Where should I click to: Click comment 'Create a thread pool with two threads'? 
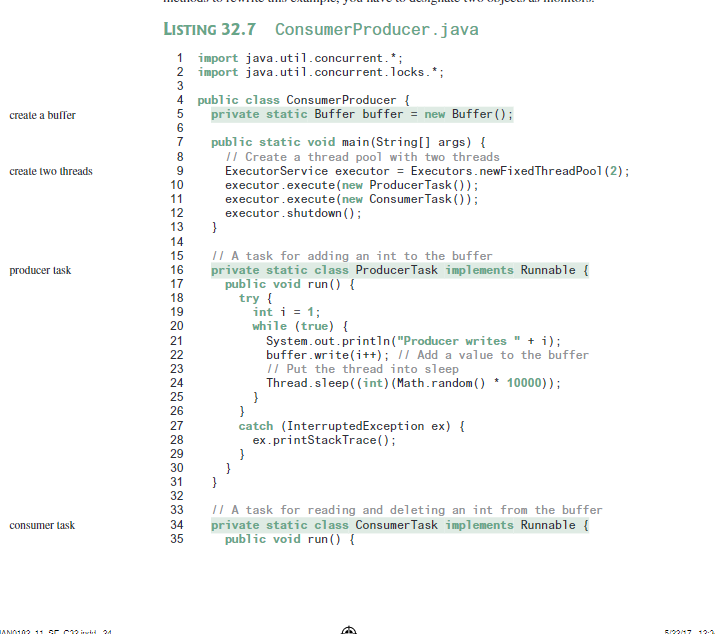coord(363,157)
